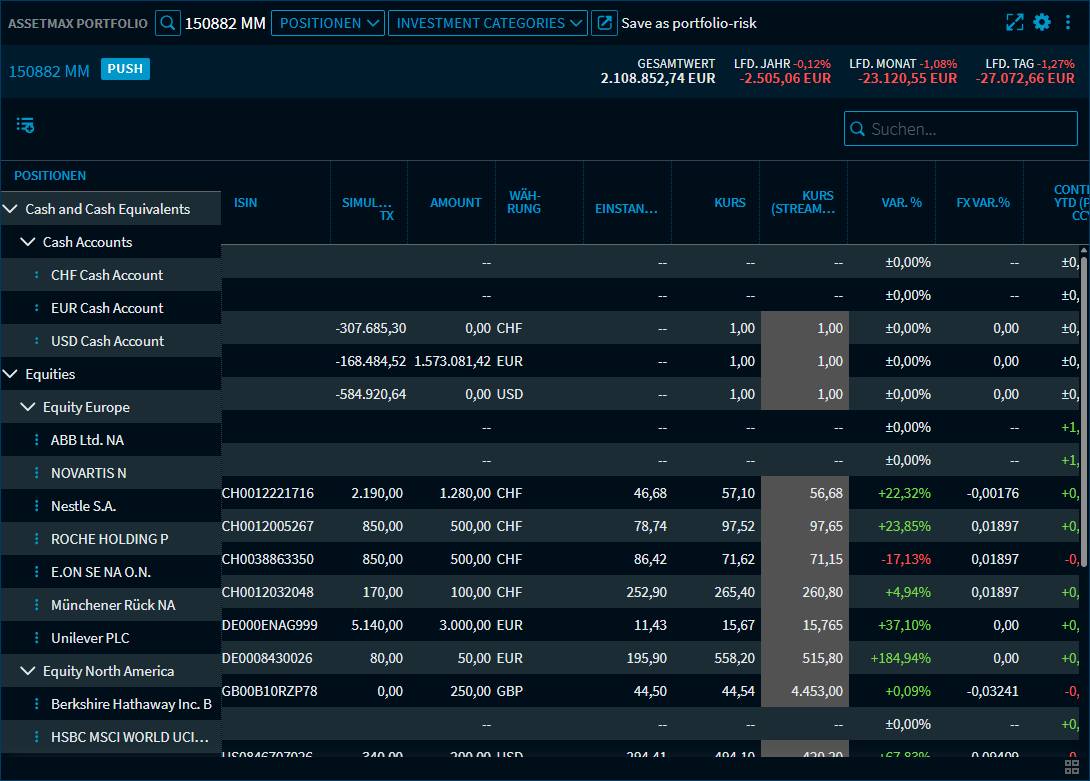This screenshot has height=781, width=1090.
Task: Toggle PUSH mode for the portfolio
Action: pos(125,69)
